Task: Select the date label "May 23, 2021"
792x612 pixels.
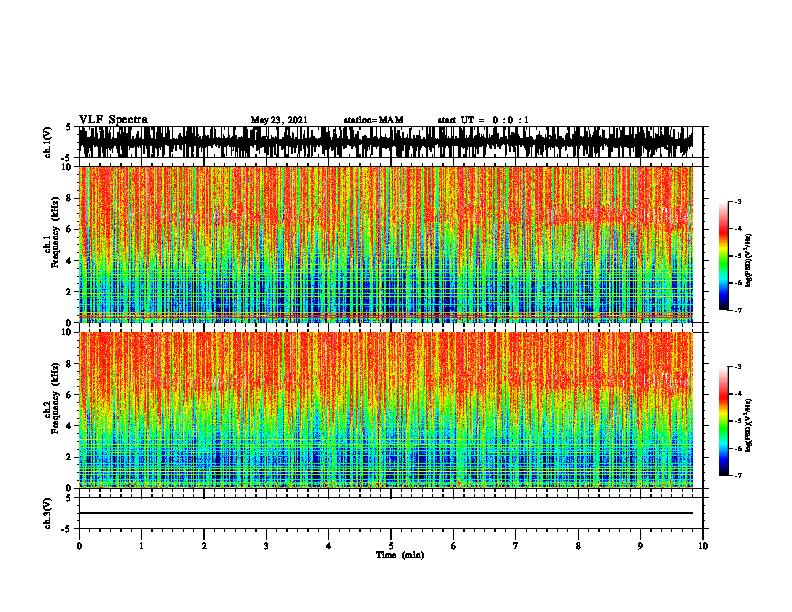Action: 279,120
